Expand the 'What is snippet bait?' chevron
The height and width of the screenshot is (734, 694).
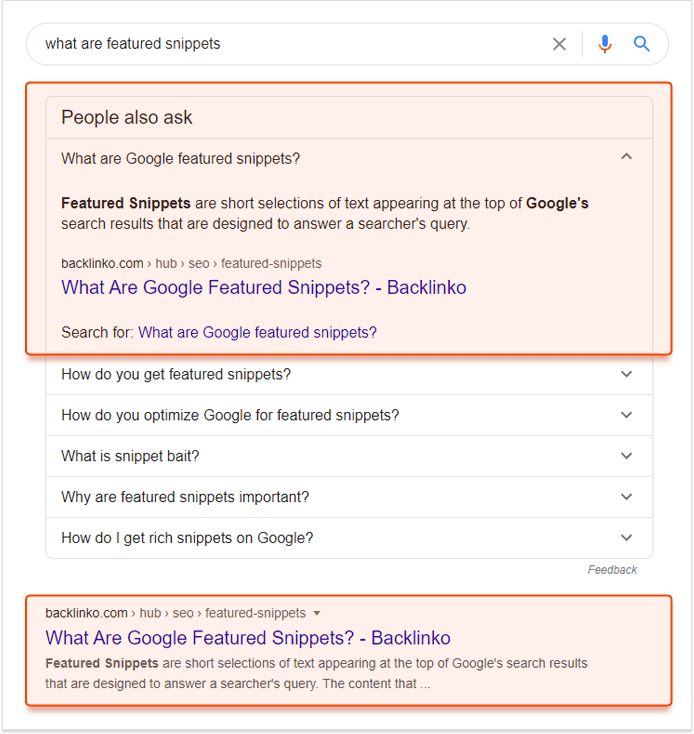(x=626, y=455)
